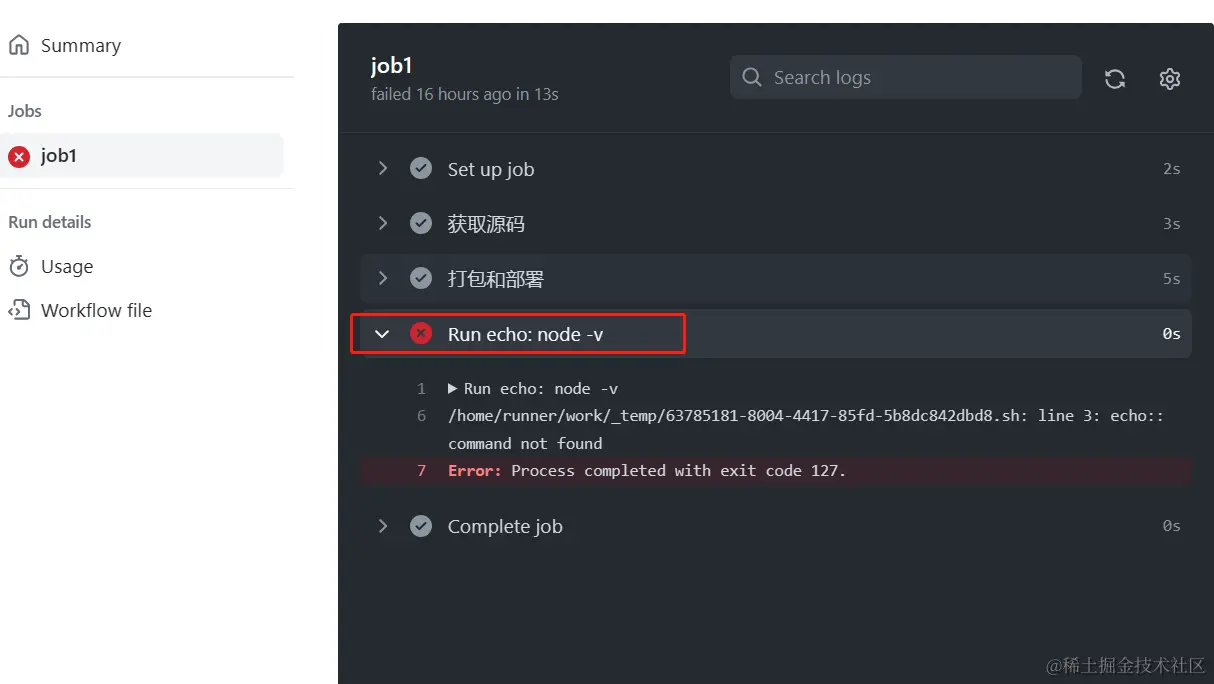The image size is (1214, 684).
Task: Select job1 in the Jobs sidebar
Action: [141, 156]
